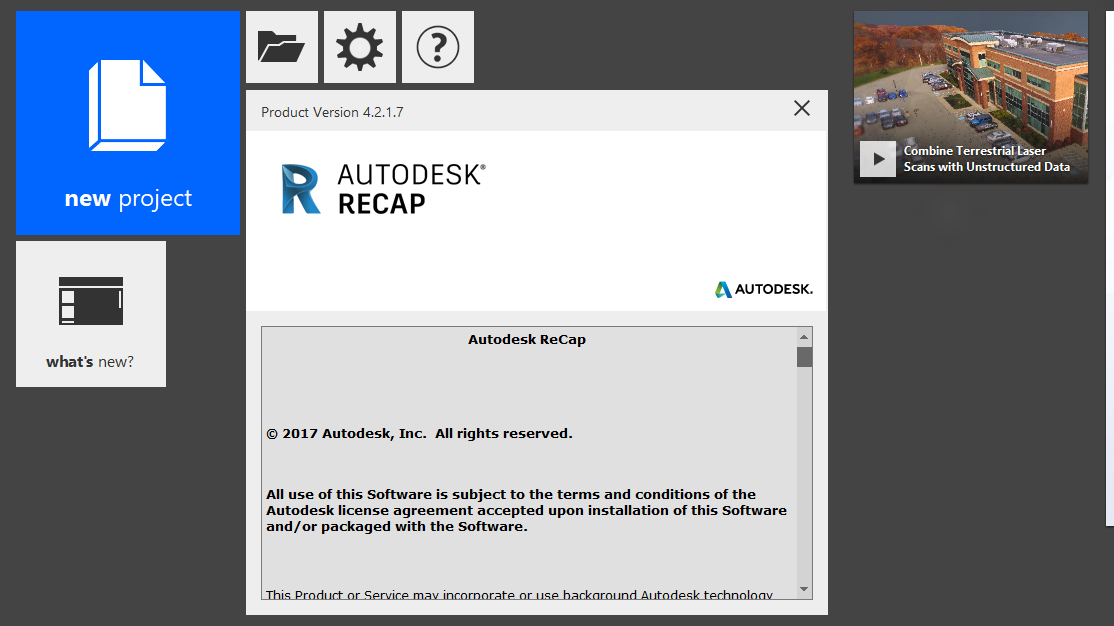Click the Autodesk logo in the dialog
1114x626 pixels.
(x=763, y=288)
